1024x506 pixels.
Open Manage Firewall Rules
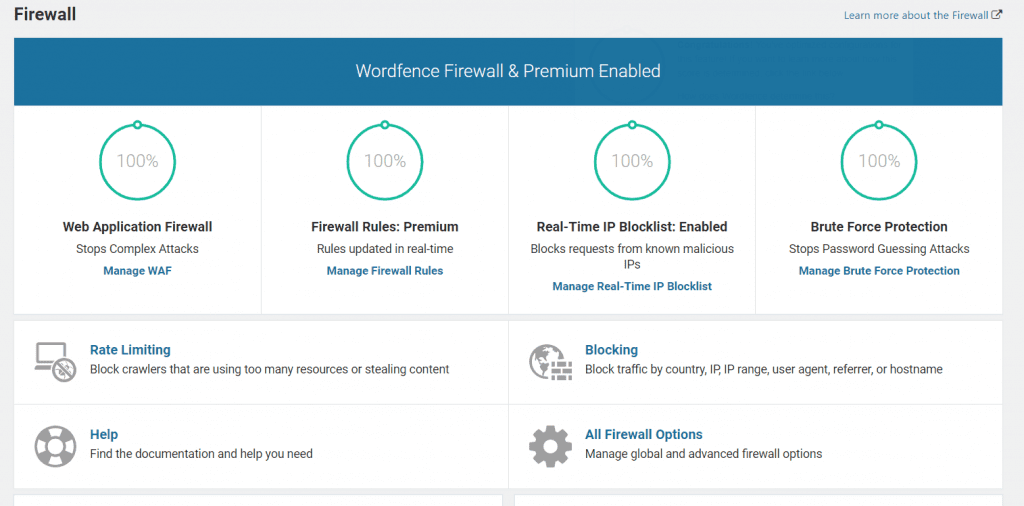click(x=384, y=271)
